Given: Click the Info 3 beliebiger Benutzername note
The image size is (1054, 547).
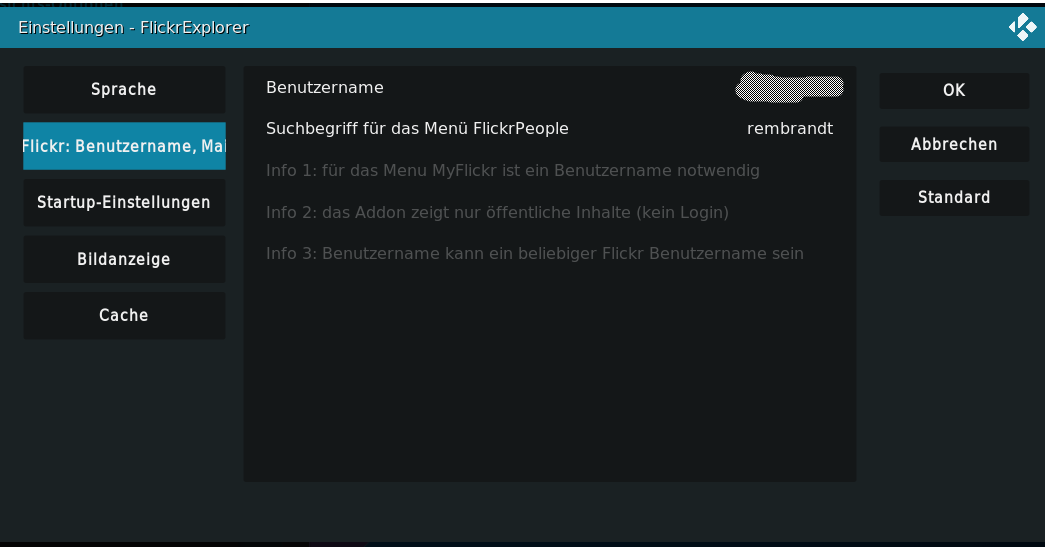Looking at the screenshot, I should [535, 254].
